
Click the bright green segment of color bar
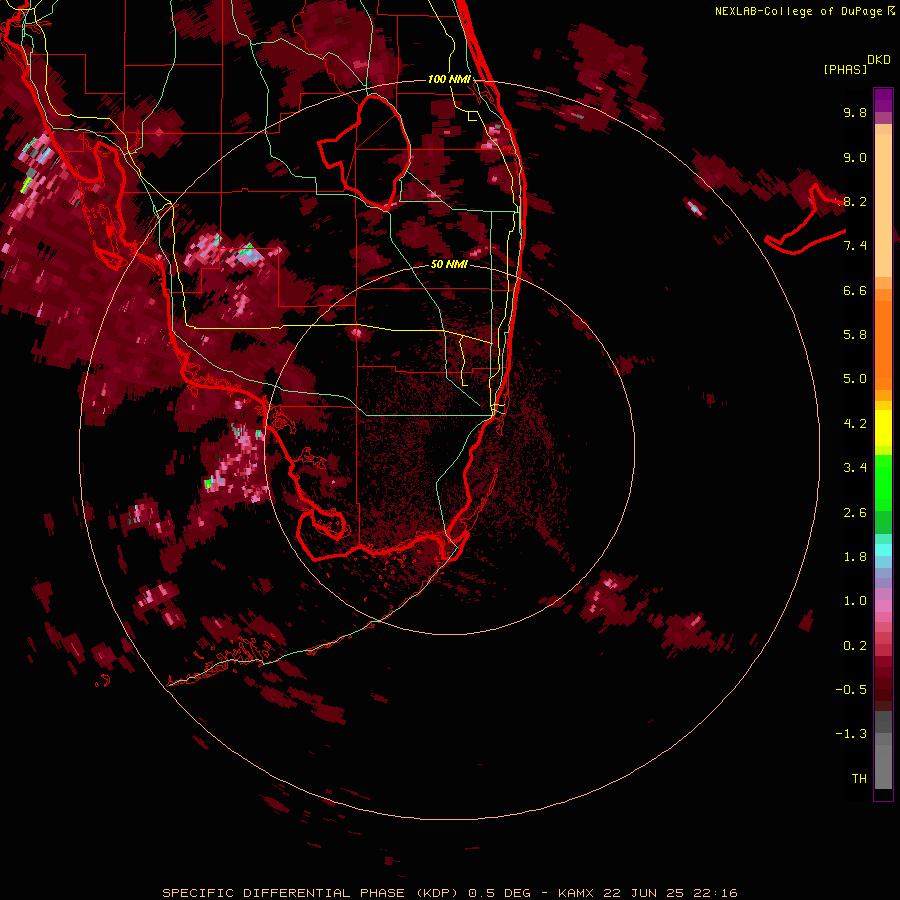883,482
